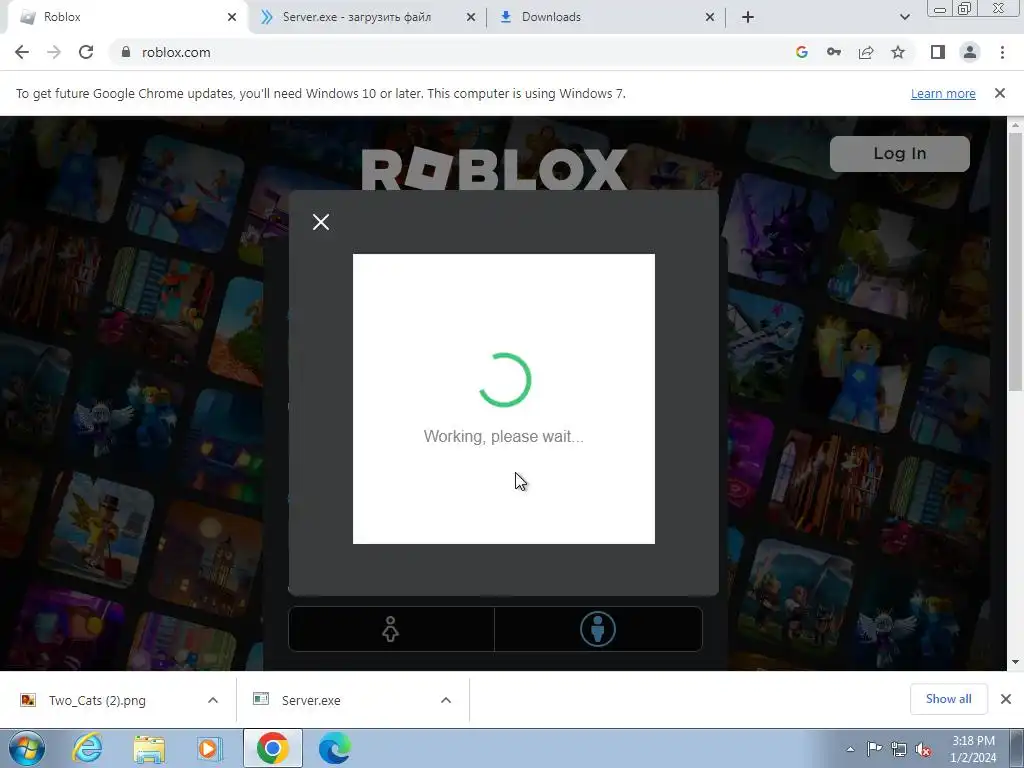The height and width of the screenshot is (768, 1024).
Task: Bookmark this page with star
Action: 898,52
